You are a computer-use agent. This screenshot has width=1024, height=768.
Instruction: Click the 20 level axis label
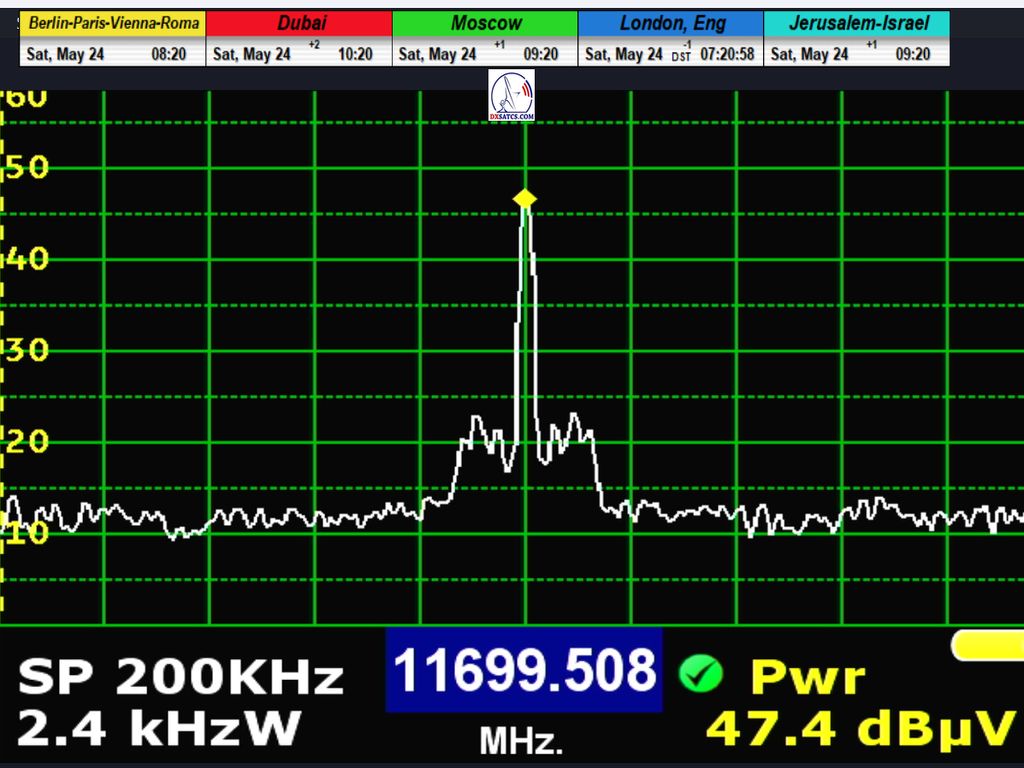(26, 441)
